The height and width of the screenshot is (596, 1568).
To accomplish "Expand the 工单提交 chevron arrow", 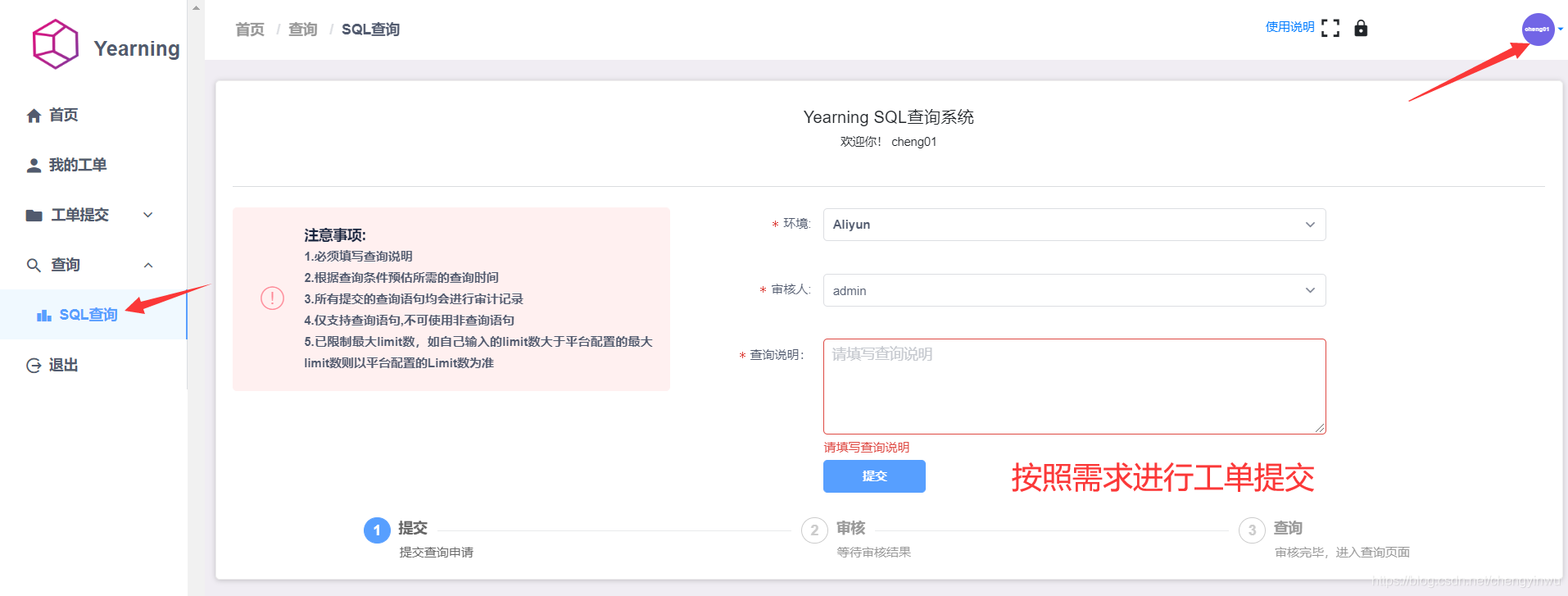I will pos(148,215).
